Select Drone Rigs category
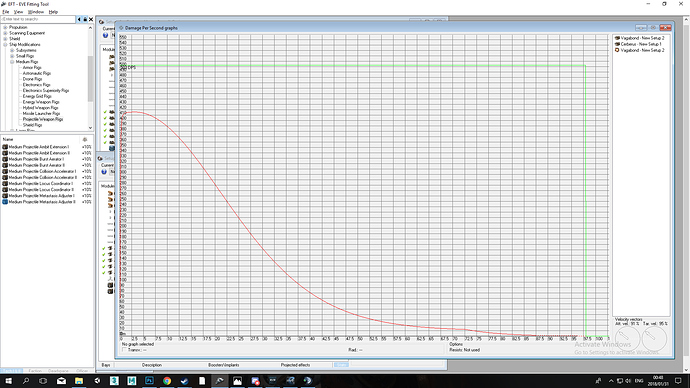The image size is (690, 388). [x=33, y=79]
